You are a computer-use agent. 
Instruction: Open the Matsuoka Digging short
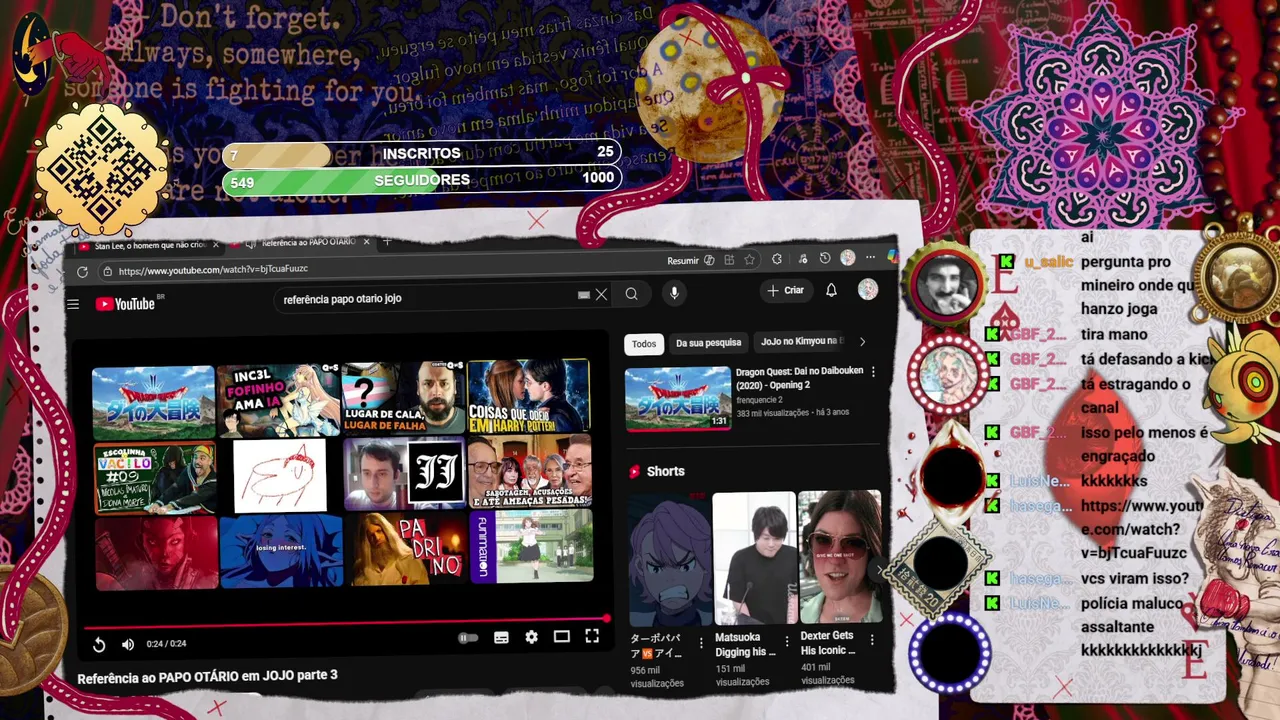point(754,556)
